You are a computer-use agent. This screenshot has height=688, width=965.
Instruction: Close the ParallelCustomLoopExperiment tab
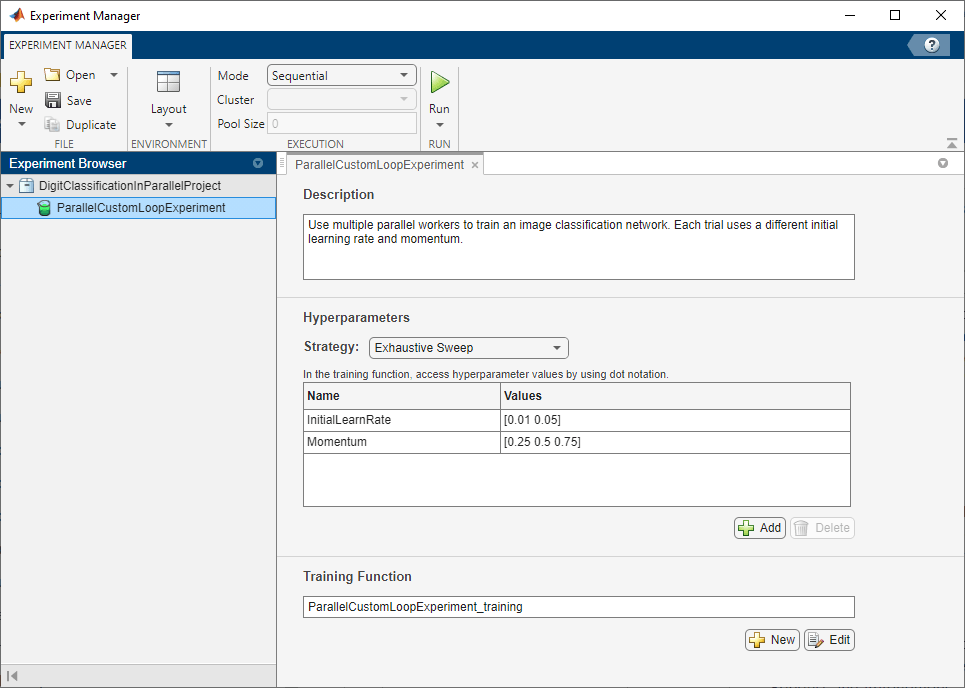coord(475,165)
